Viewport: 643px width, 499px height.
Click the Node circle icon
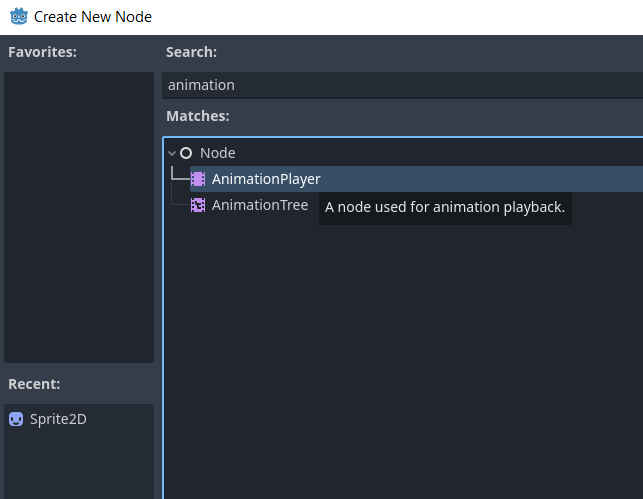click(186, 153)
